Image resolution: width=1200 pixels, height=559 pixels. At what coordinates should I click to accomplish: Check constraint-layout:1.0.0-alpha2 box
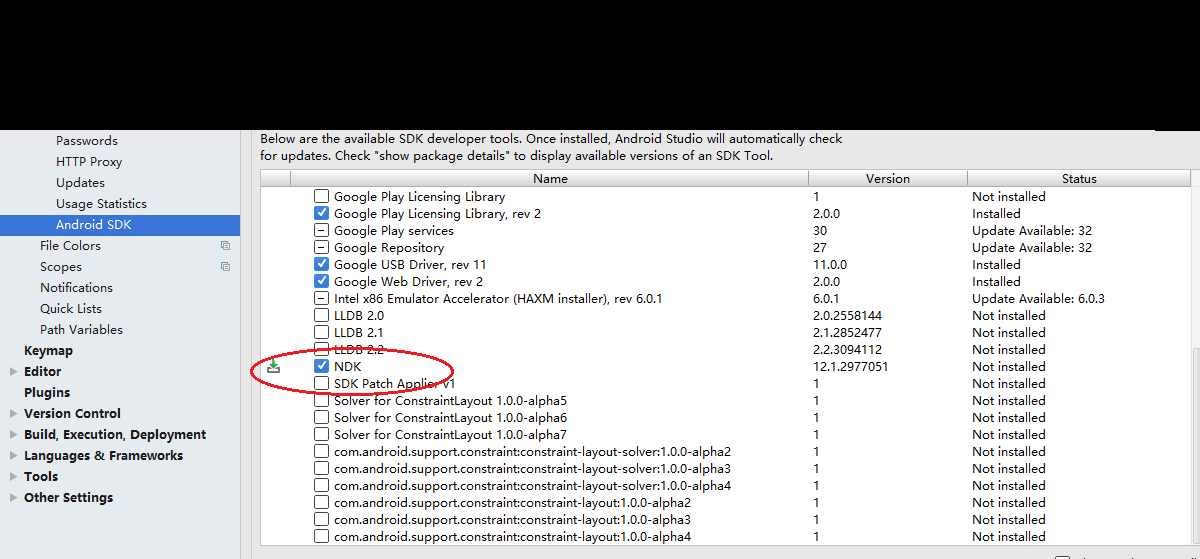[x=321, y=503]
